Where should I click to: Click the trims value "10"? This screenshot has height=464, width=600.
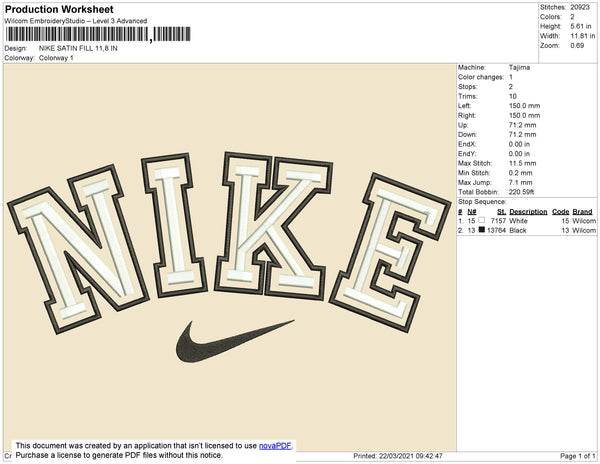513,96
